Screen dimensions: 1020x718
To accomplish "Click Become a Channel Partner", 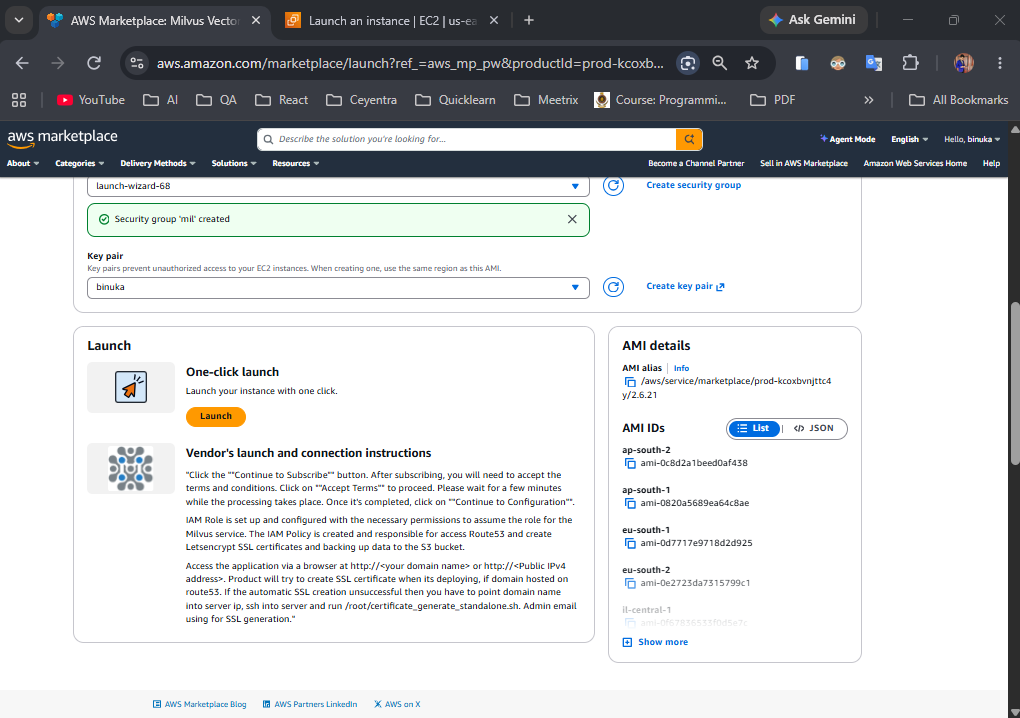I will pyautogui.click(x=695, y=163).
